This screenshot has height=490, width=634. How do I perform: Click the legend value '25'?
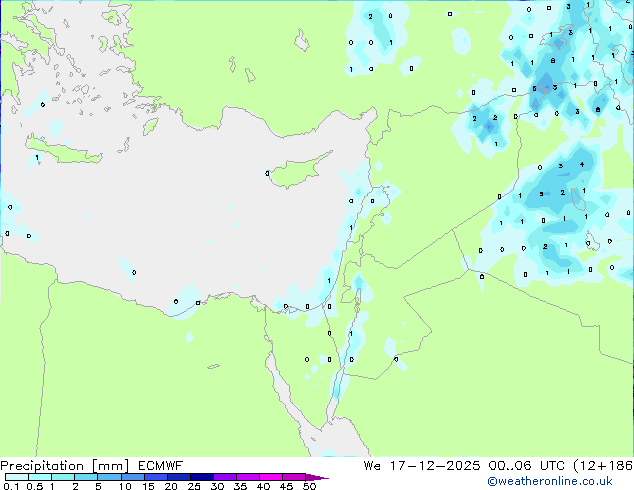tap(194, 486)
